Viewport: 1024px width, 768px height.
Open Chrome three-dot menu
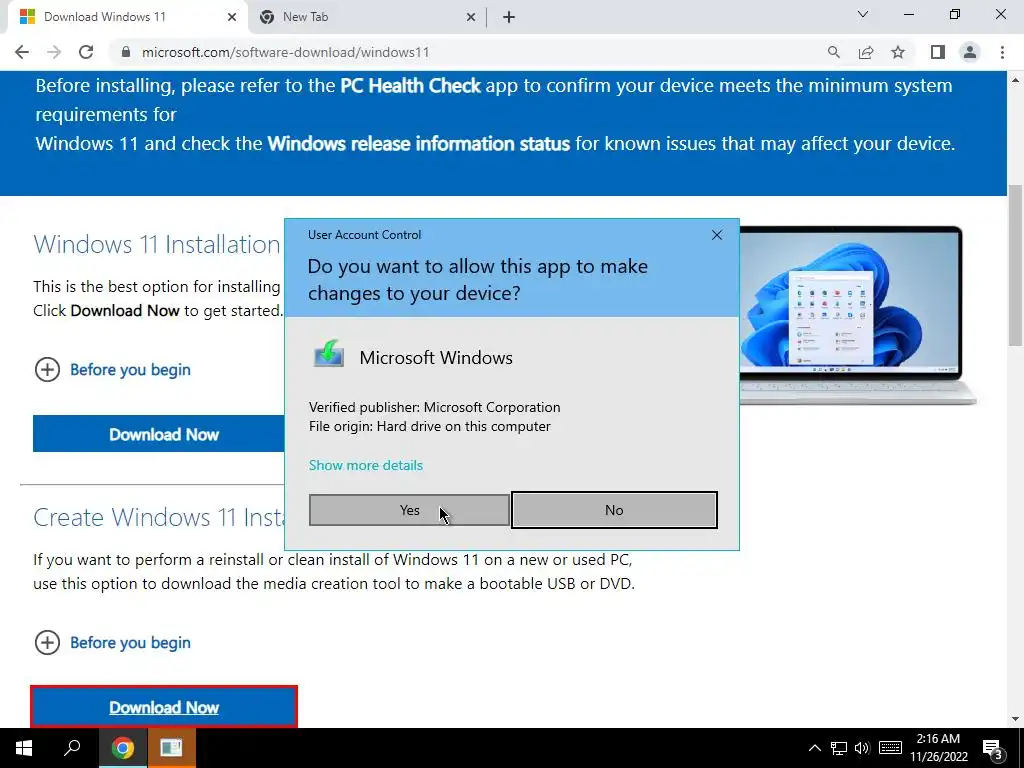(x=1002, y=52)
